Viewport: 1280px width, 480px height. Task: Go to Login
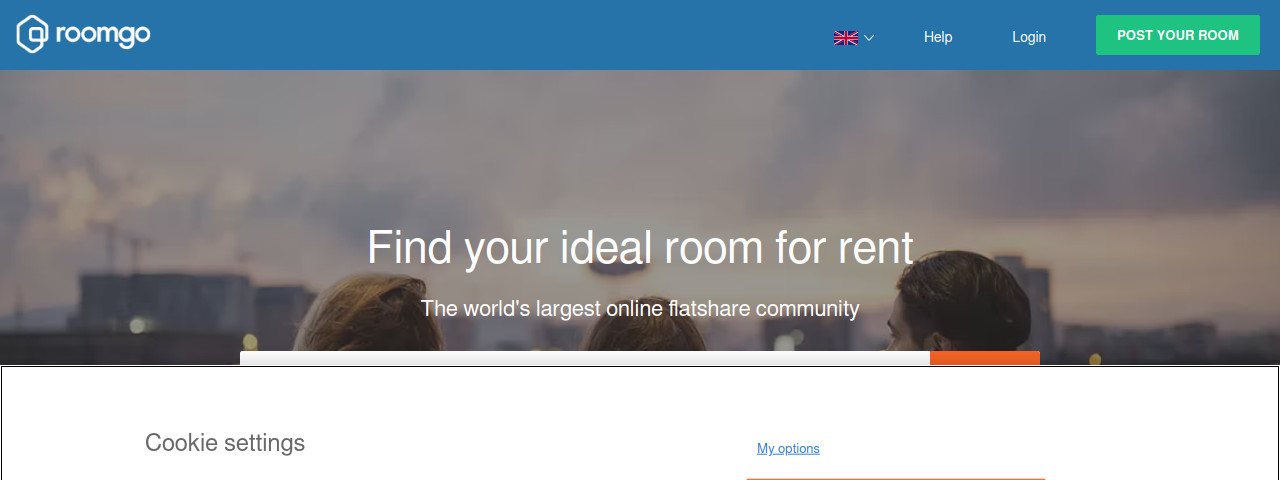coord(1029,37)
